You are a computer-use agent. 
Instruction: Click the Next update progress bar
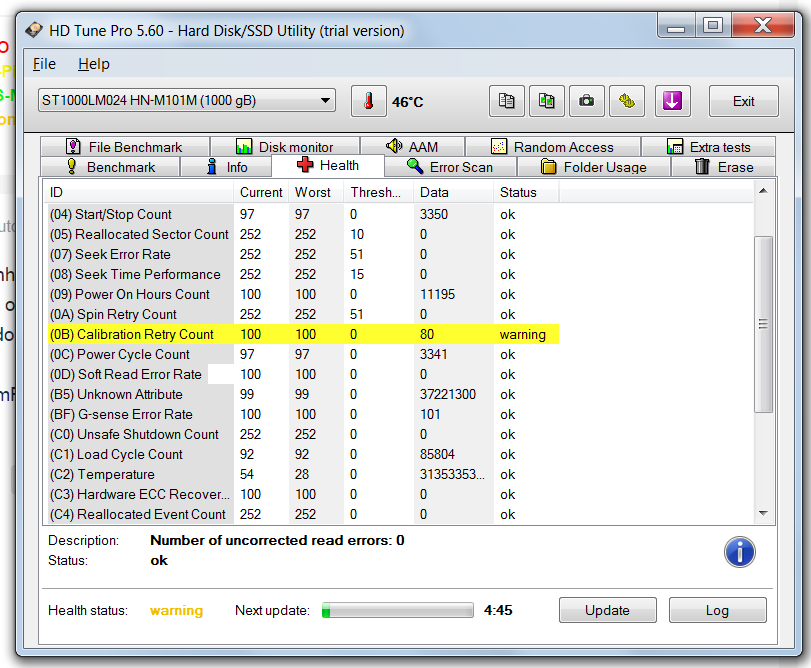397,610
